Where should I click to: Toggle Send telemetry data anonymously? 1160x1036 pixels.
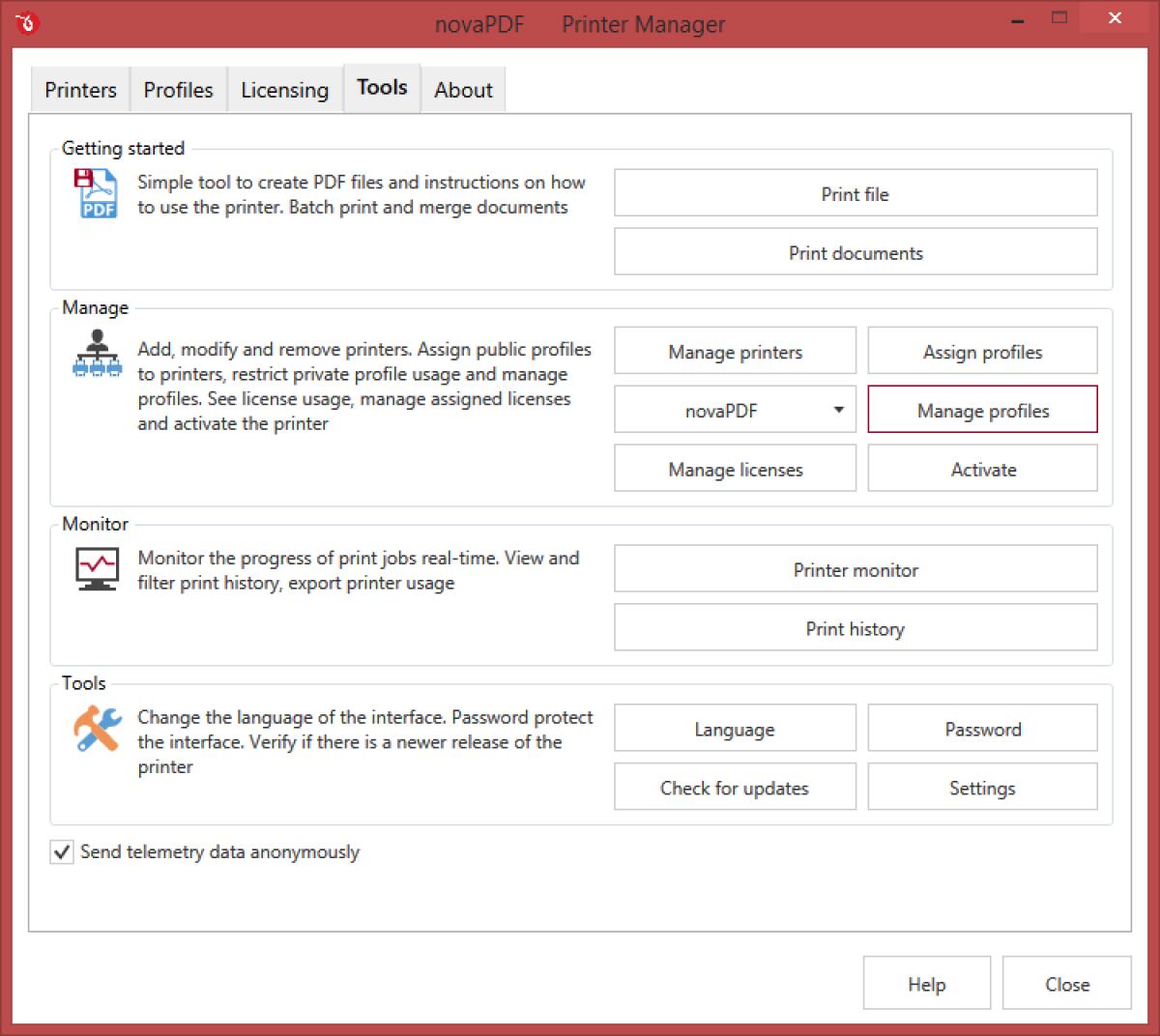(x=61, y=851)
